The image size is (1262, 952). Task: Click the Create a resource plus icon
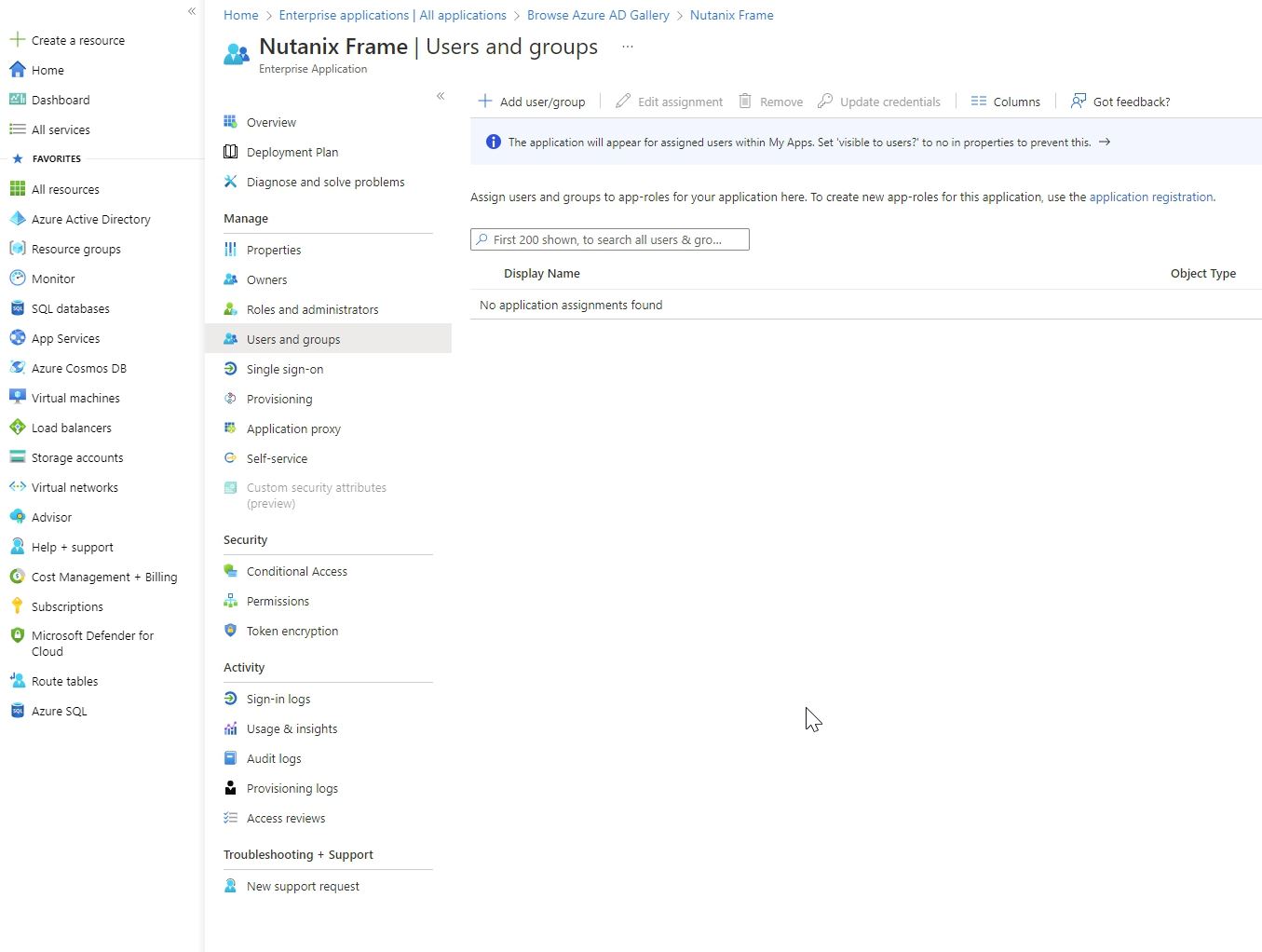tap(17, 40)
